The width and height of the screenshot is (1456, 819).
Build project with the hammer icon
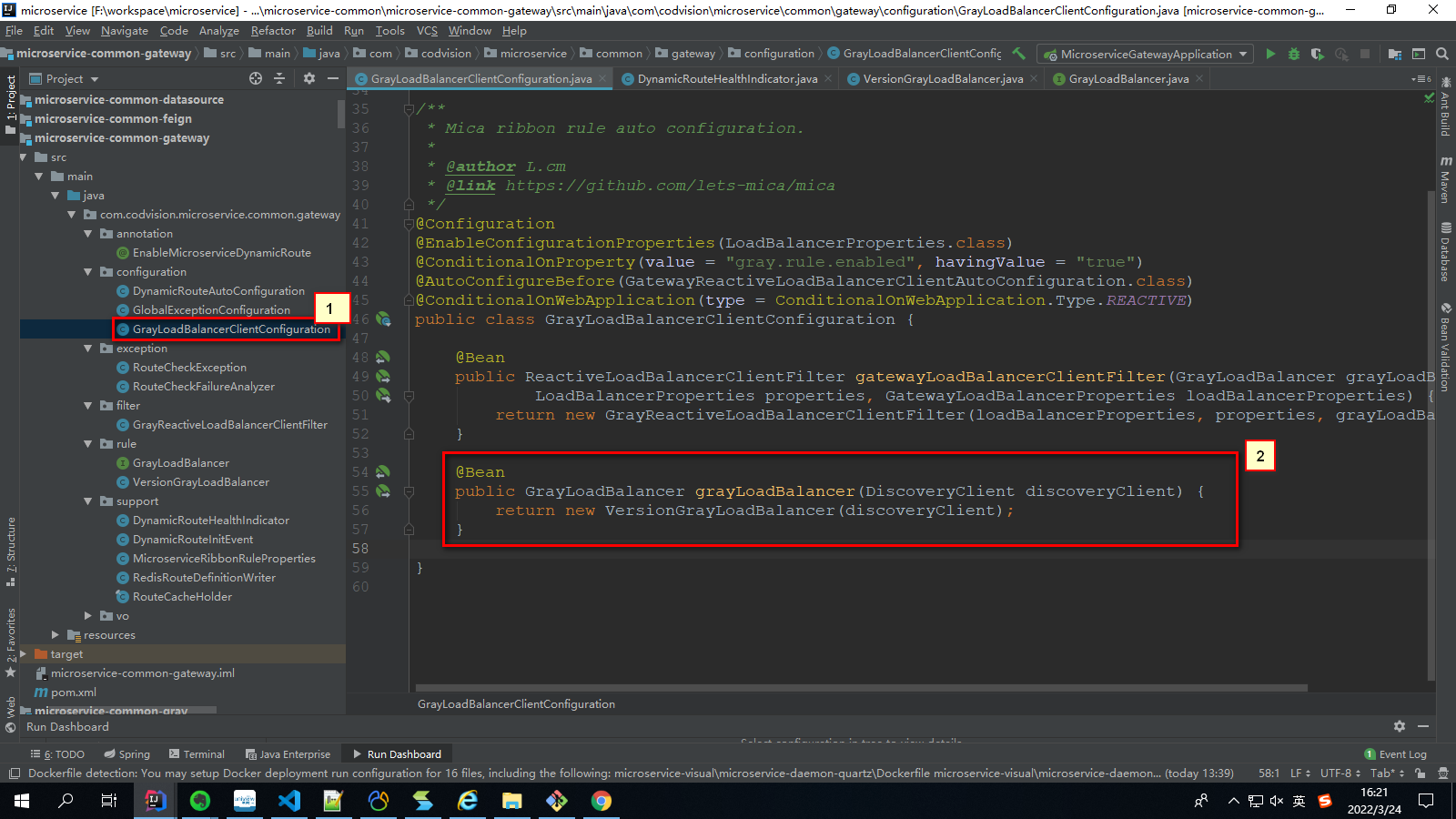point(1019,54)
